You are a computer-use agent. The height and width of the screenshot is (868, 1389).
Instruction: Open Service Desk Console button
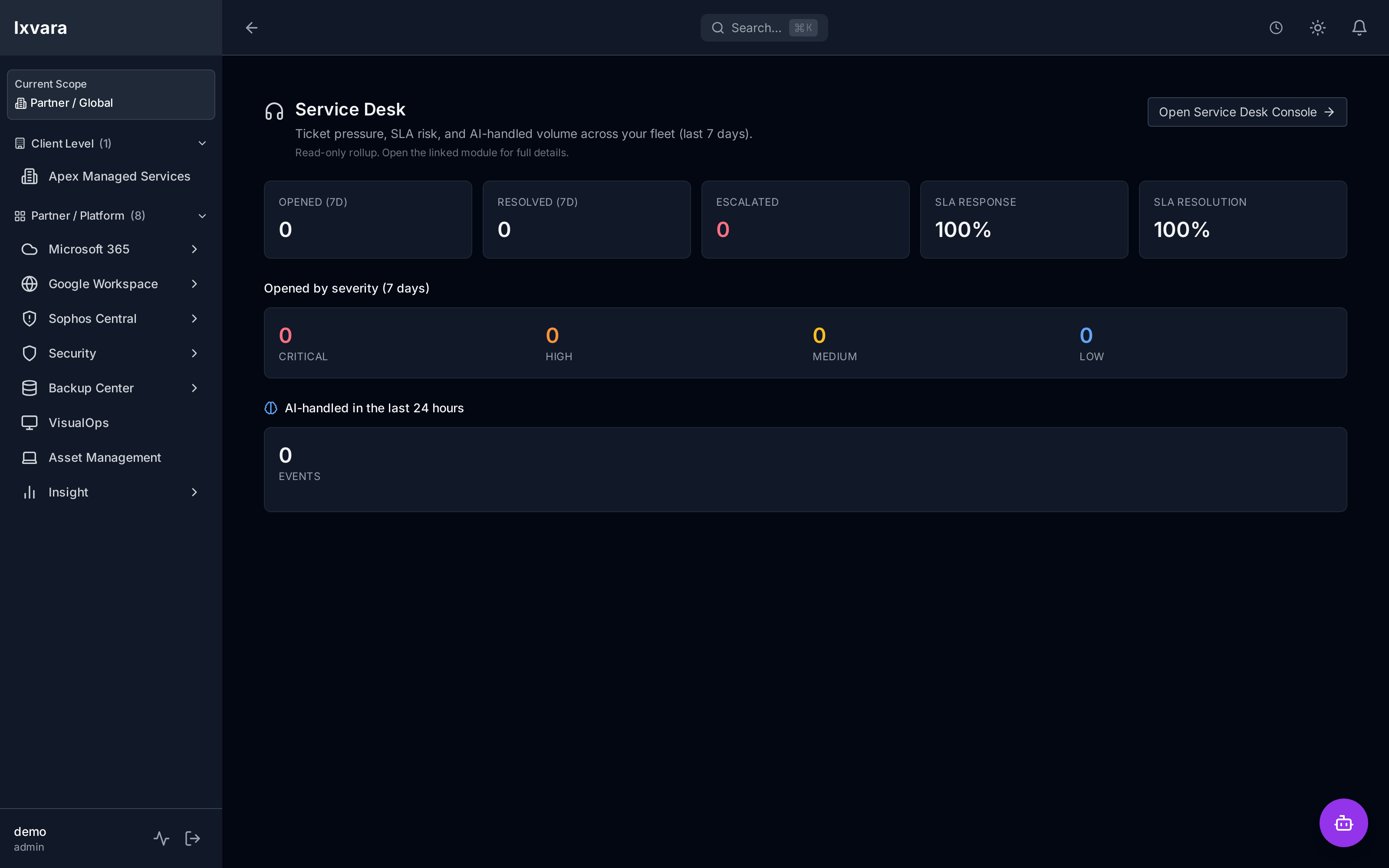[1247, 112]
